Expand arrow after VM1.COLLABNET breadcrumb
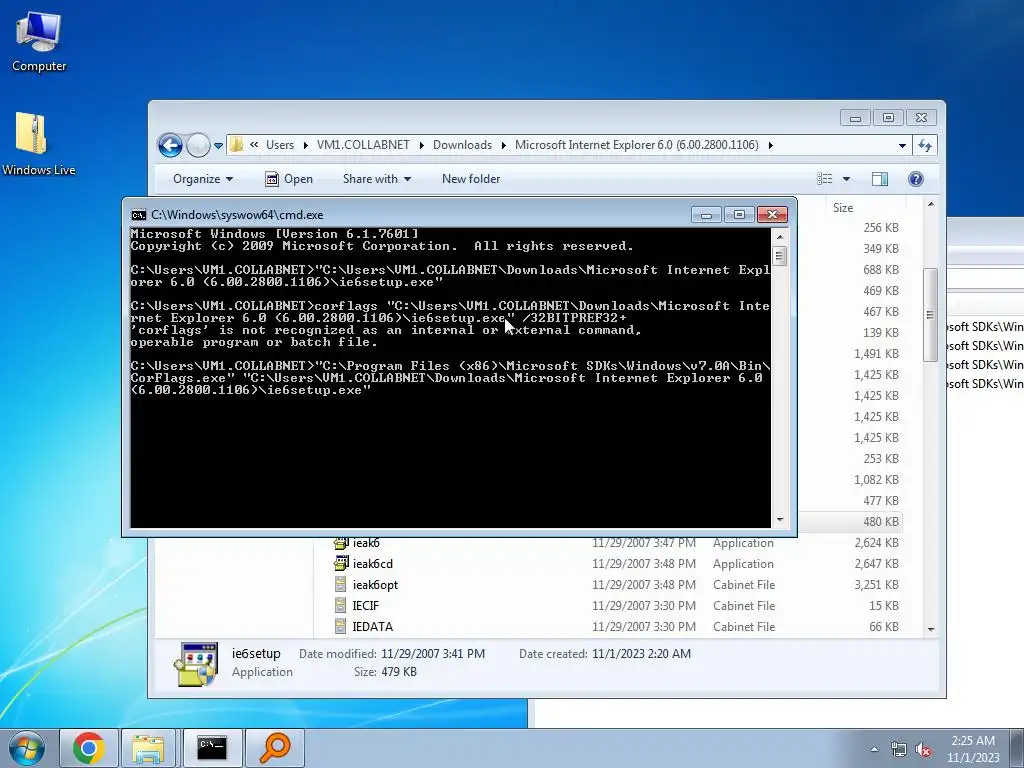 coord(421,145)
